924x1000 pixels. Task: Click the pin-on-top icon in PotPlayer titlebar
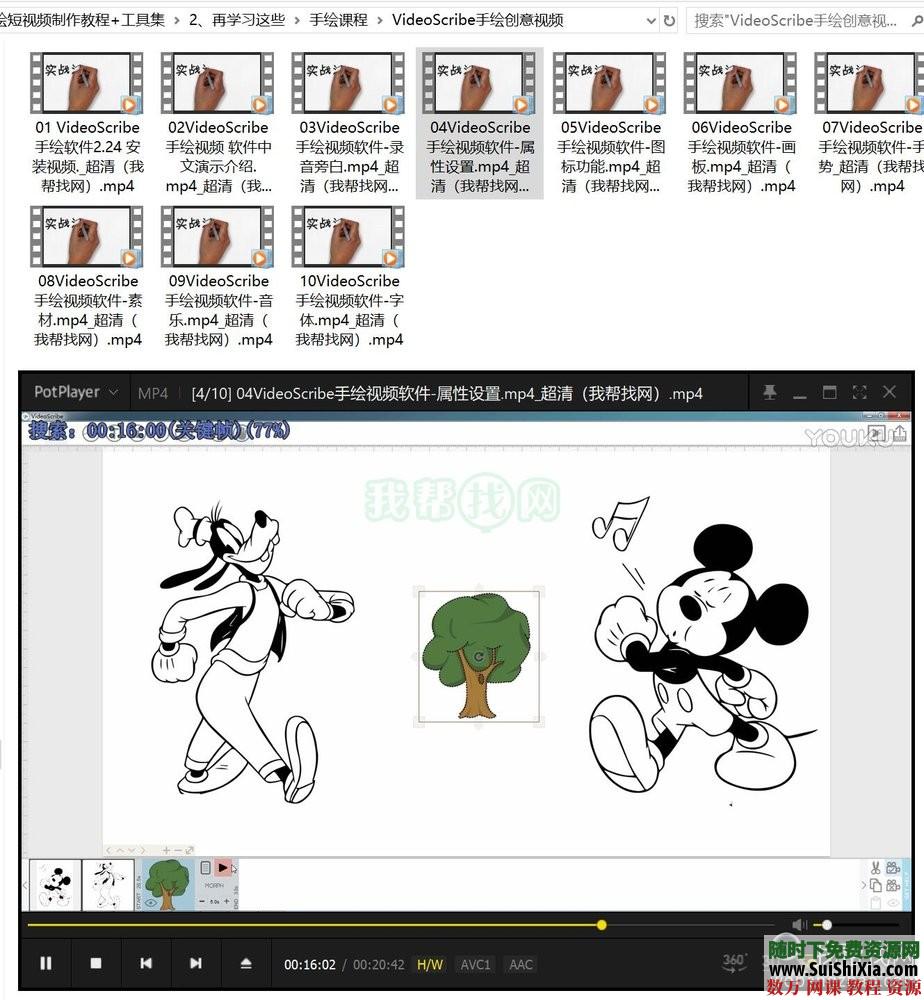[772, 392]
